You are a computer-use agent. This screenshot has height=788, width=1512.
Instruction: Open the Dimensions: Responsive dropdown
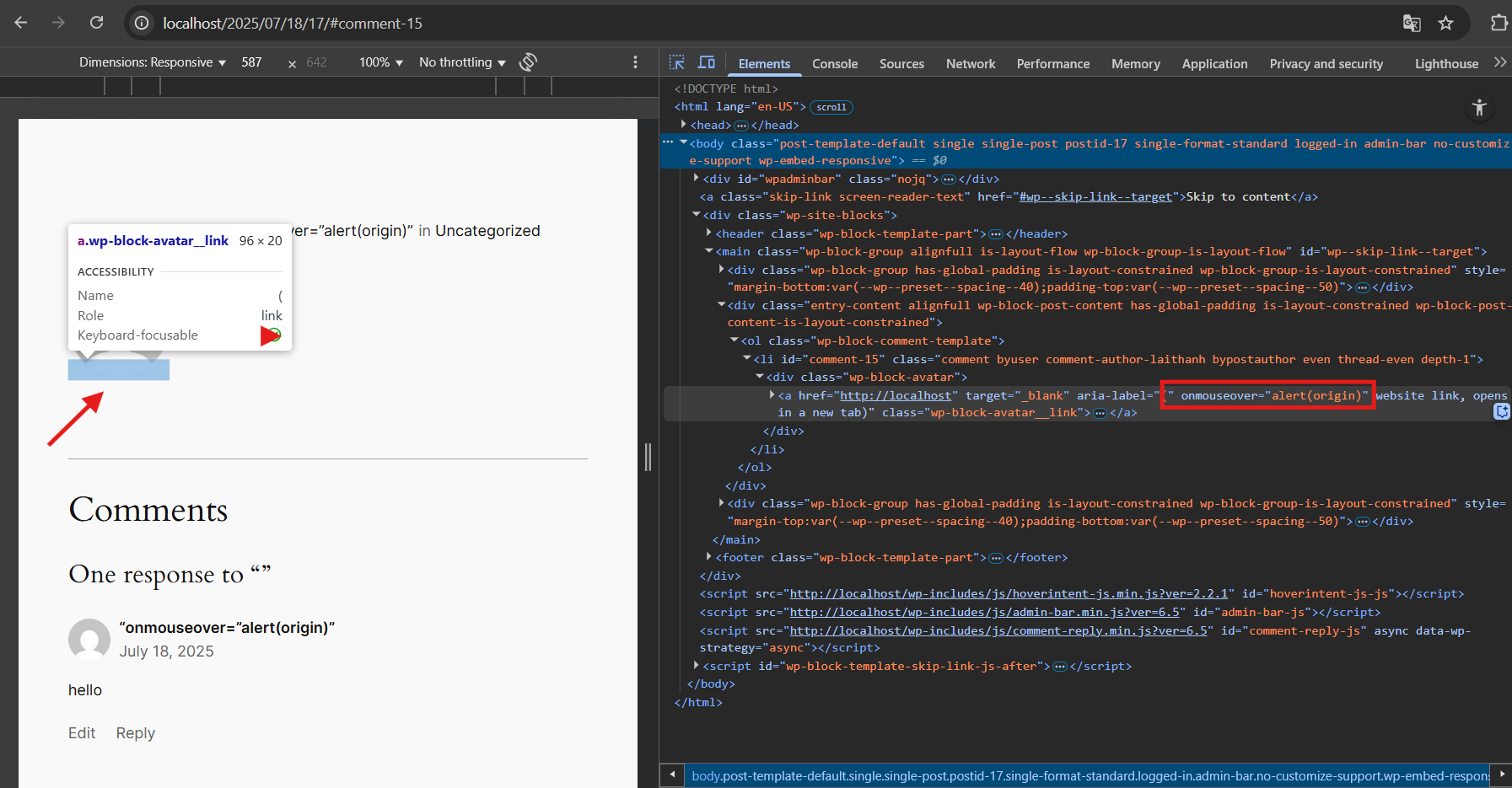[153, 62]
